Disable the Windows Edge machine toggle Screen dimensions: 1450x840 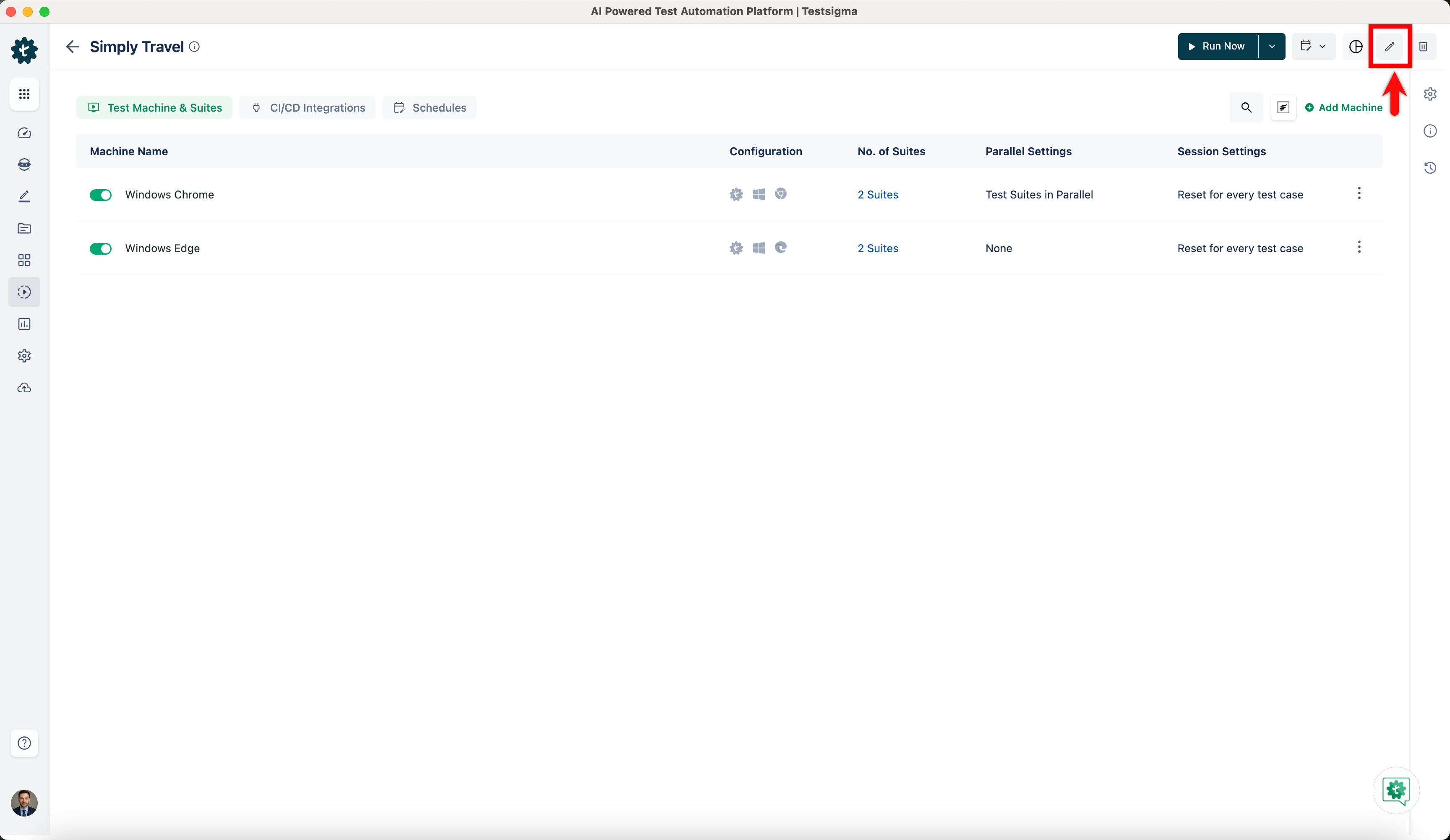click(x=101, y=248)
